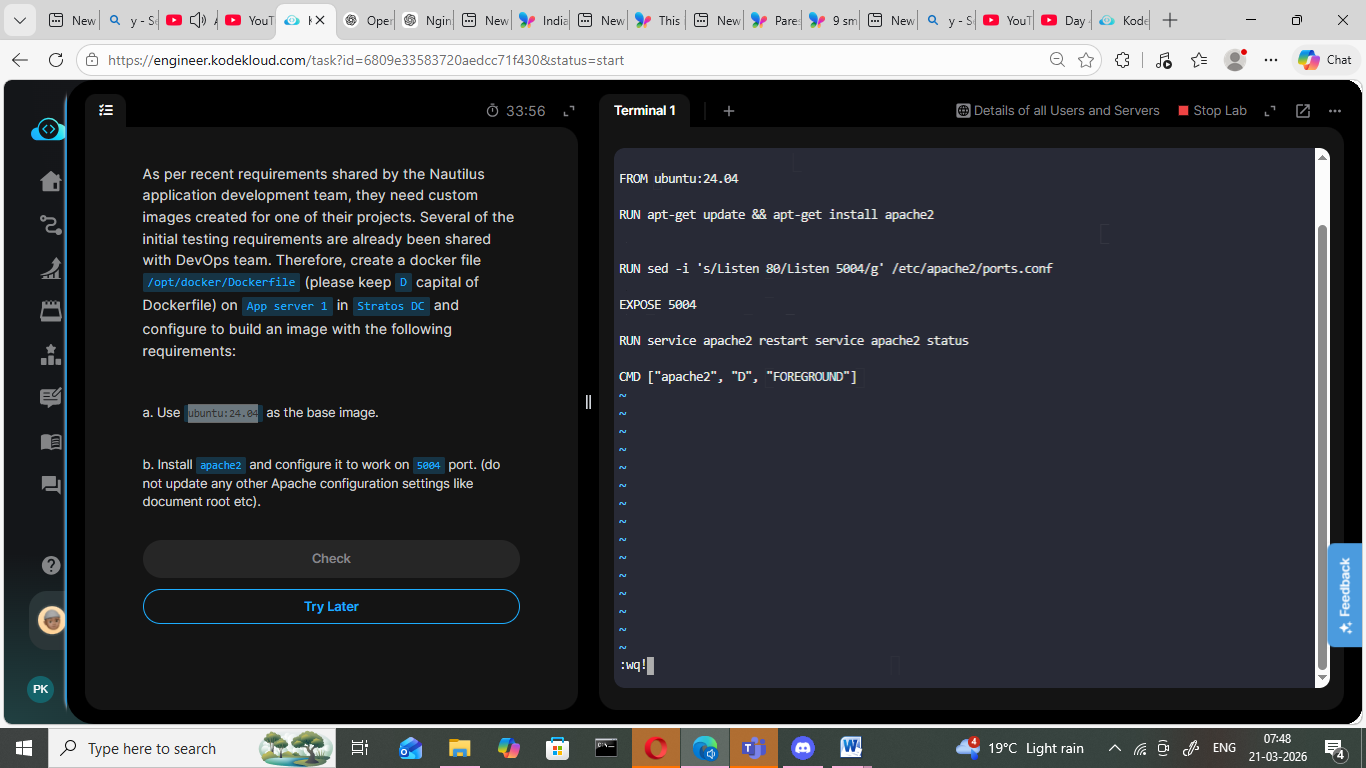Screen dimensions: 1366x768
Task: Open the Feedback side tab
Action: click(x=1346, y=595)
